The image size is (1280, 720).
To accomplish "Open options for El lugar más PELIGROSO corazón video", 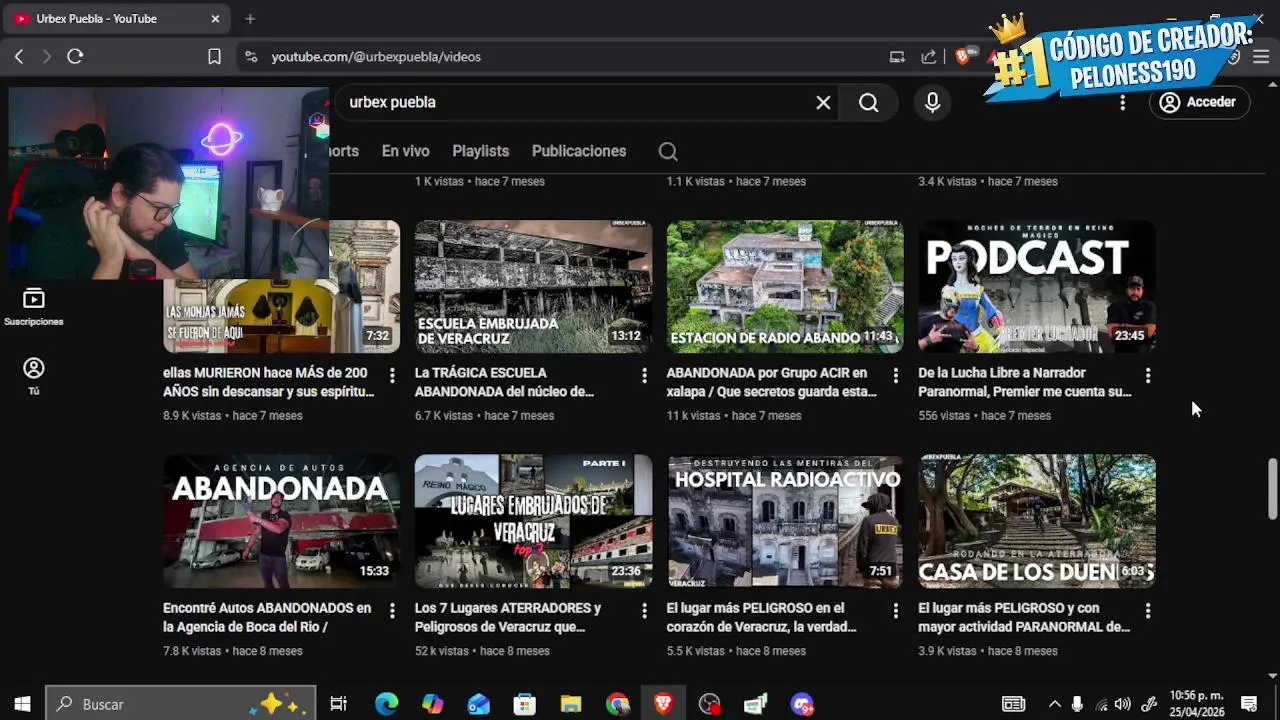I will (x=895, y=610).
